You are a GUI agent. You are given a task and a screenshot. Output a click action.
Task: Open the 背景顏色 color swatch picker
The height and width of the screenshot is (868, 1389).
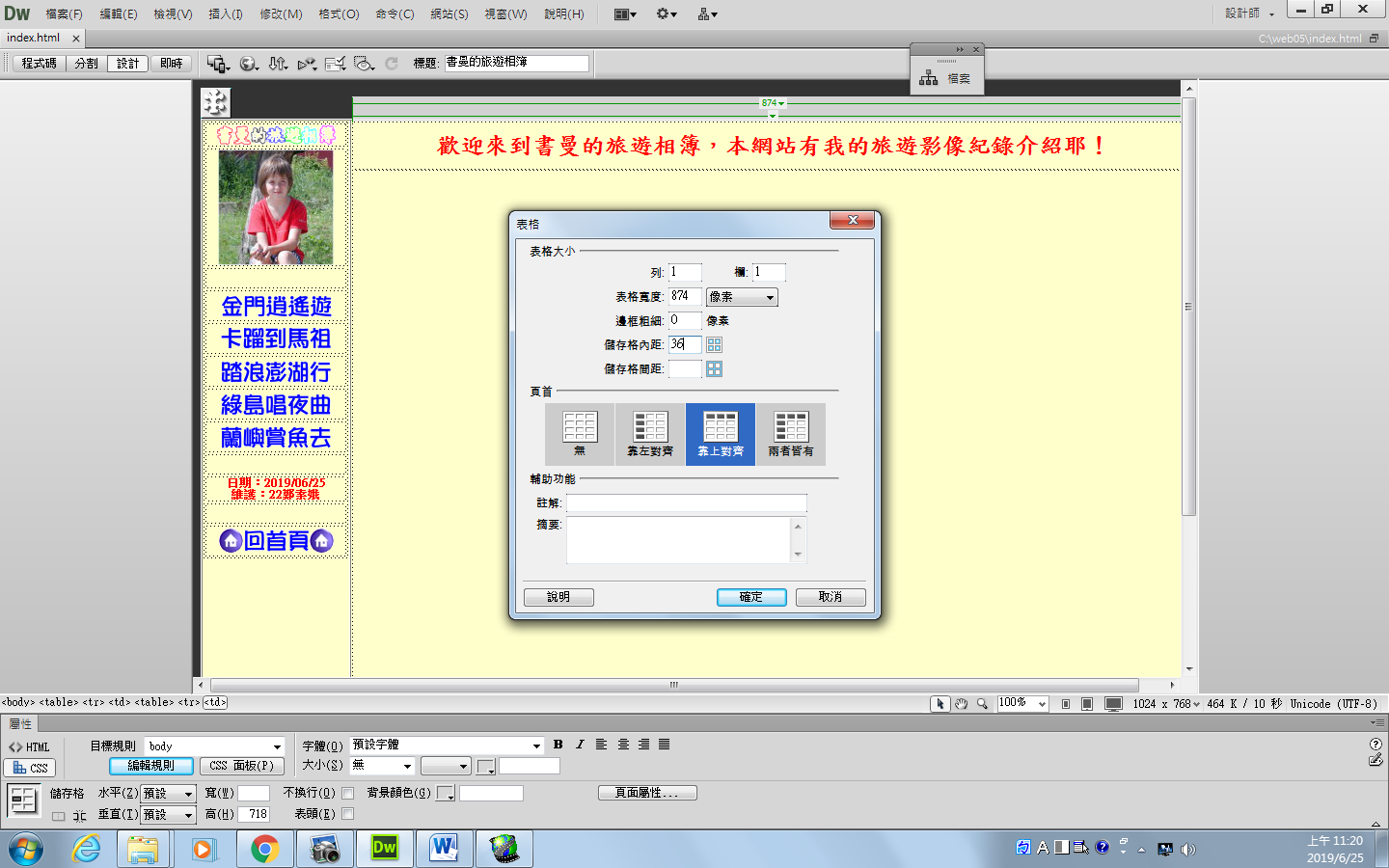click(446, 793)
